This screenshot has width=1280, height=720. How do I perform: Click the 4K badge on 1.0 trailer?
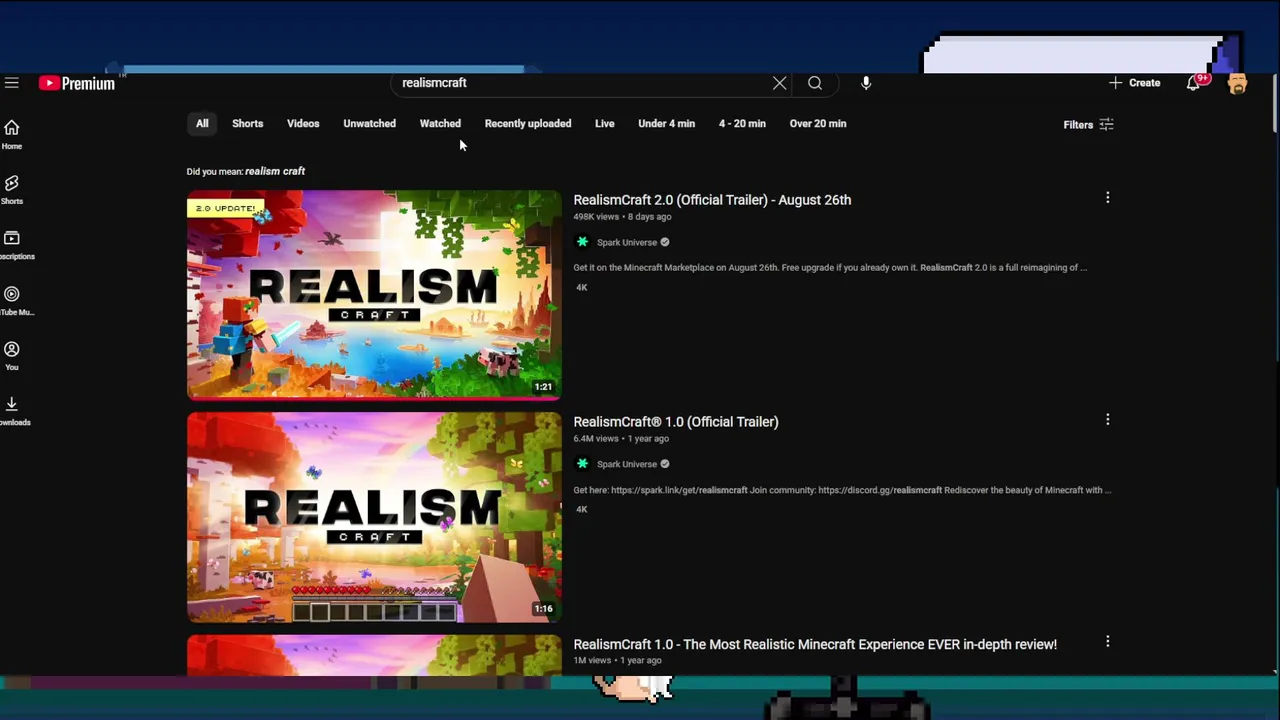pos(582,510)
